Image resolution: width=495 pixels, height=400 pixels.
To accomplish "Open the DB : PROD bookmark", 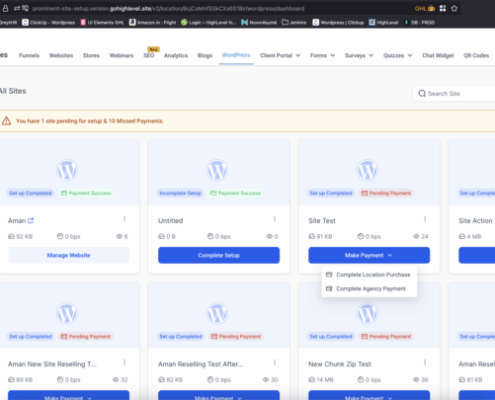I will point(419,22).
